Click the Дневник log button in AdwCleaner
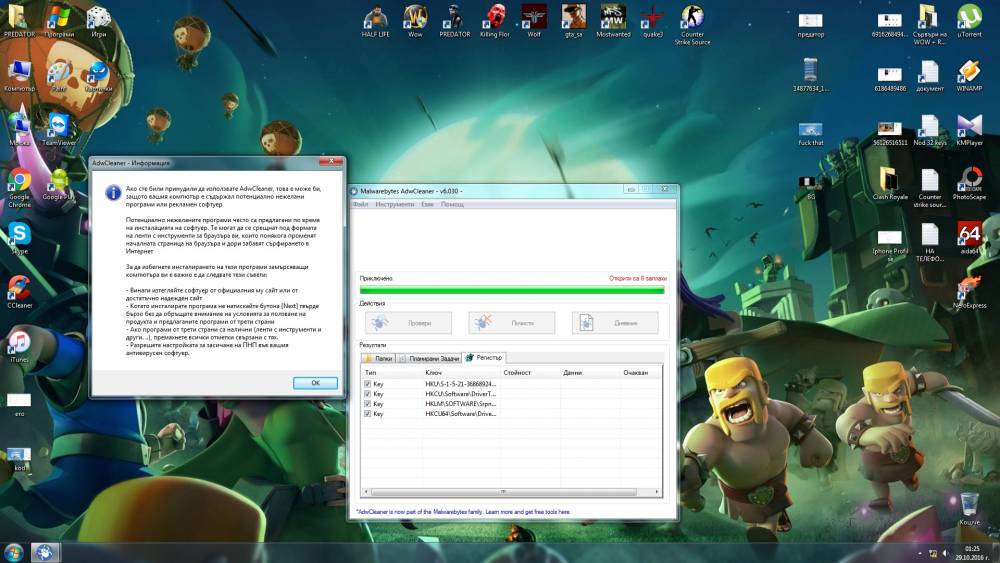This screenshot has width=1000, height=563. [x=615, y=323]
